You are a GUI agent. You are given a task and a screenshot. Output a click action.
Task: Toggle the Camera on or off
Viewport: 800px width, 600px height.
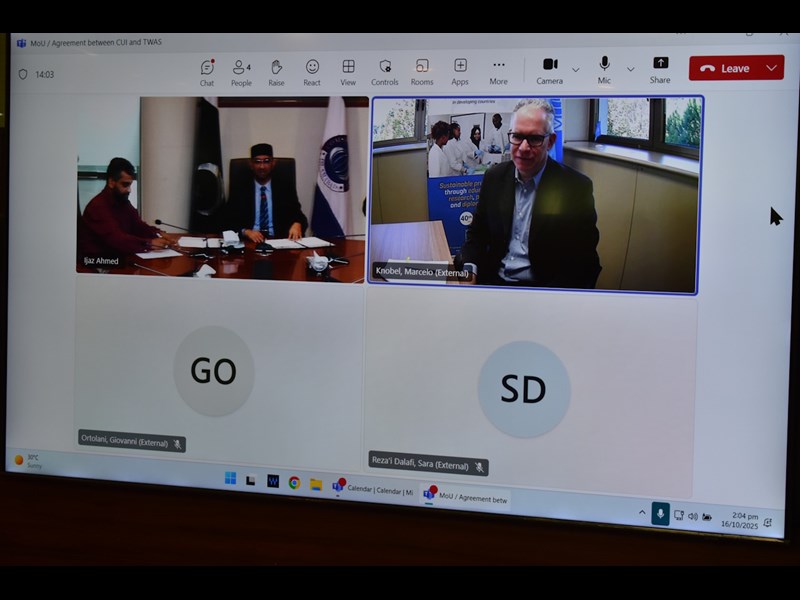(549, 69)
